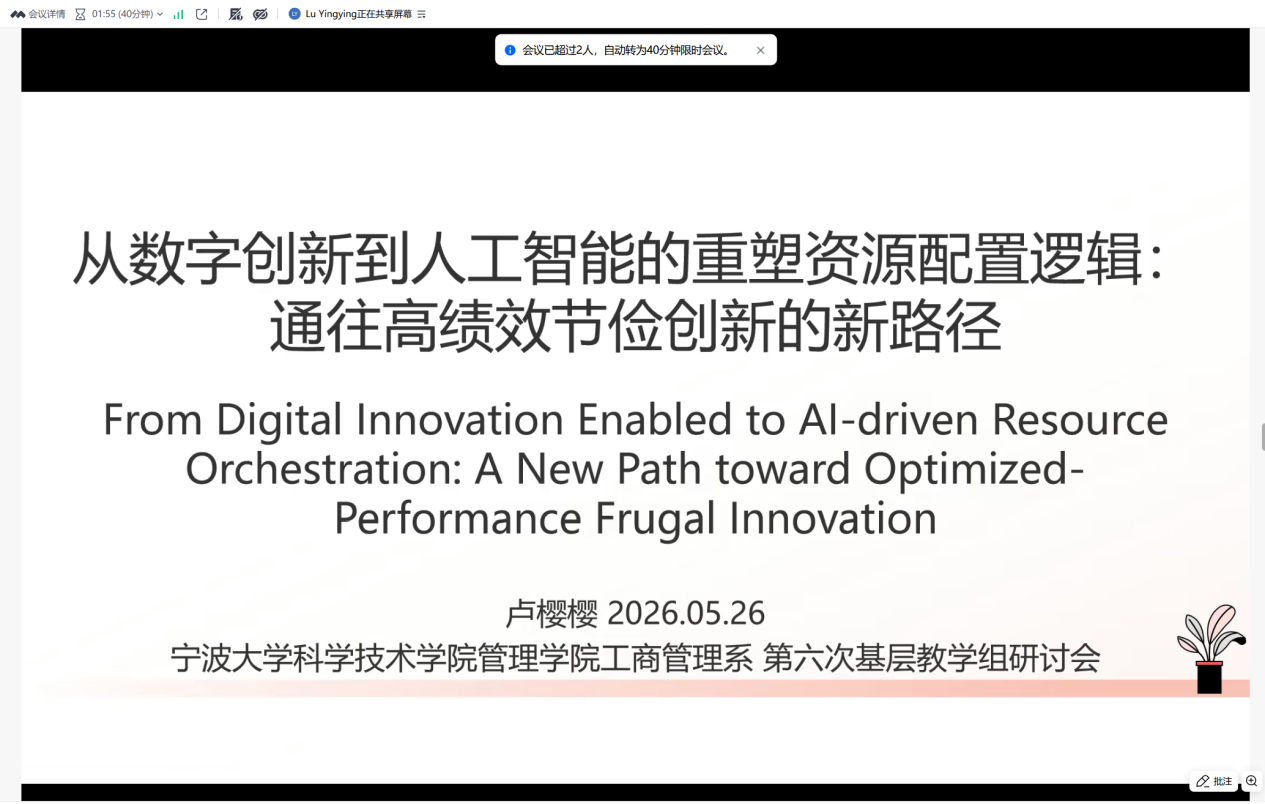Open the 批注 annotation tool
The height and width of the screenshot is (804, 1265).
pos(1214,781)
